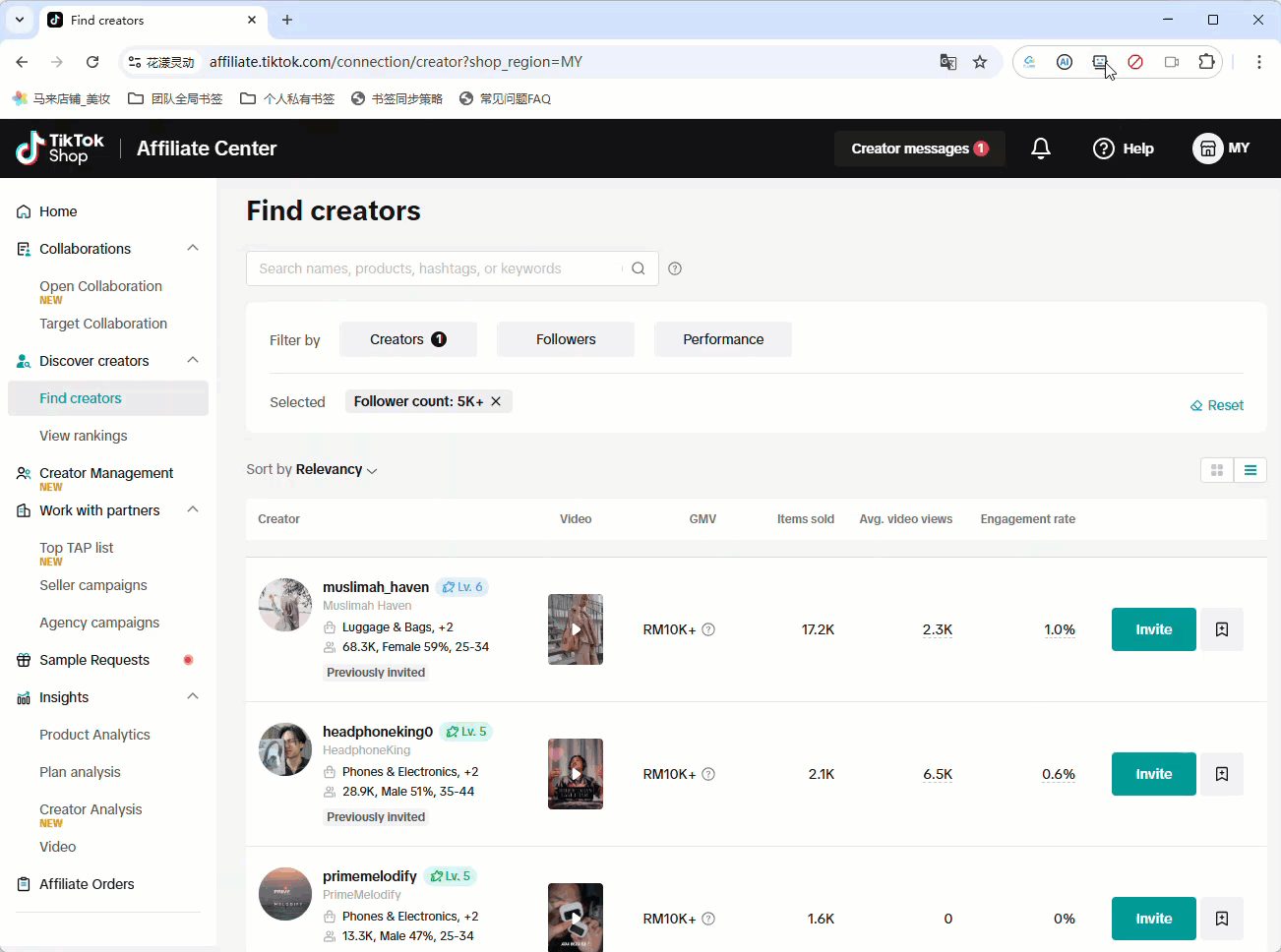Open the browser extensions puzzle icon

coord(1207,62)
